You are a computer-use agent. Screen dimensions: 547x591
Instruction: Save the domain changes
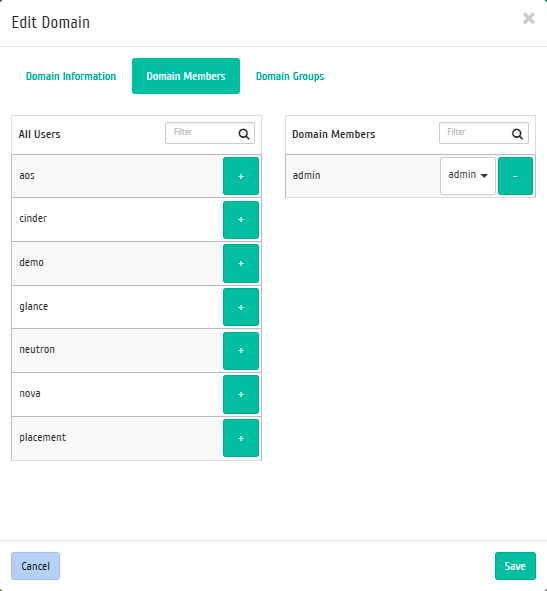515,566
